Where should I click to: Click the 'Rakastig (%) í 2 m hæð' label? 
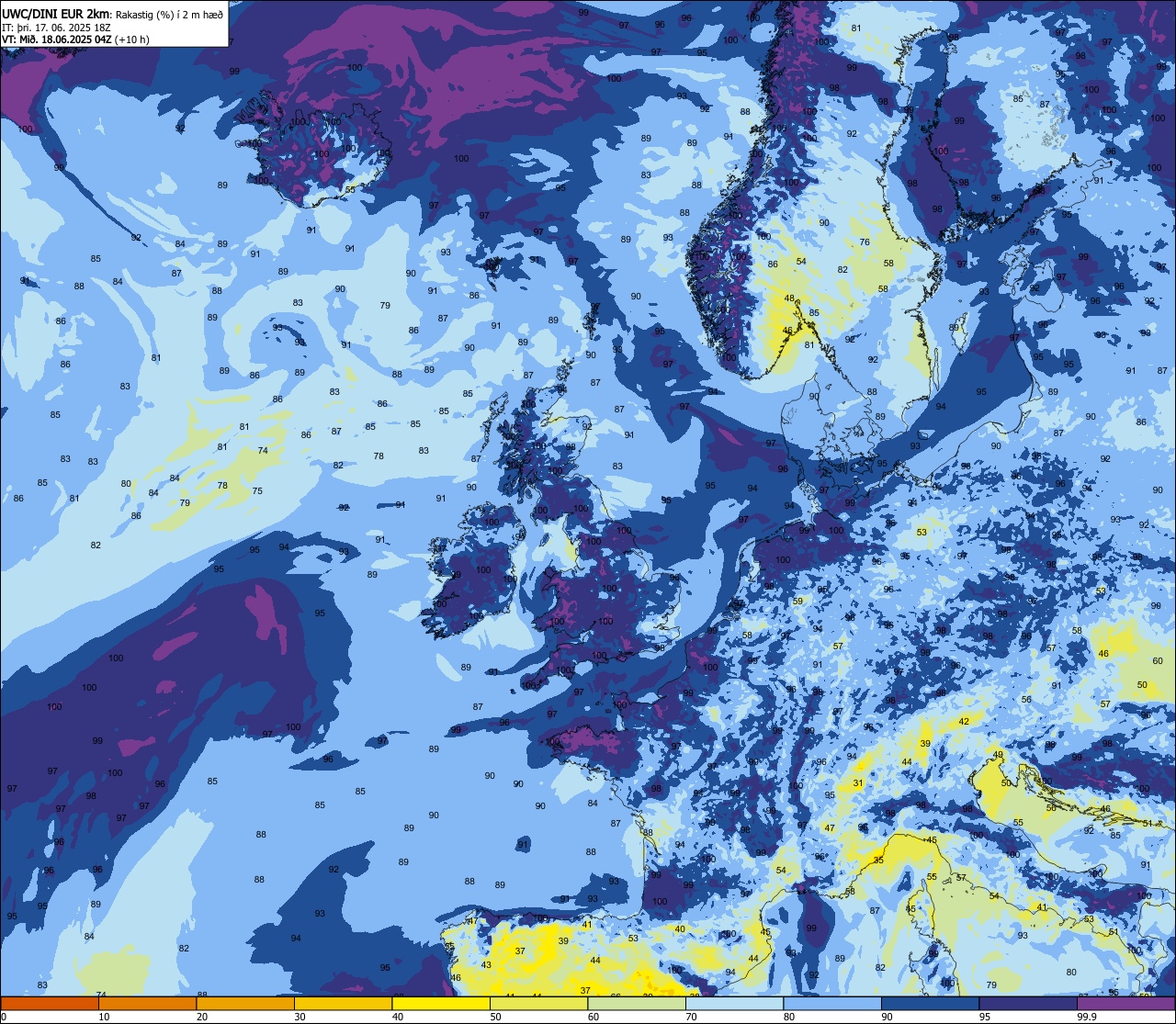169,14
